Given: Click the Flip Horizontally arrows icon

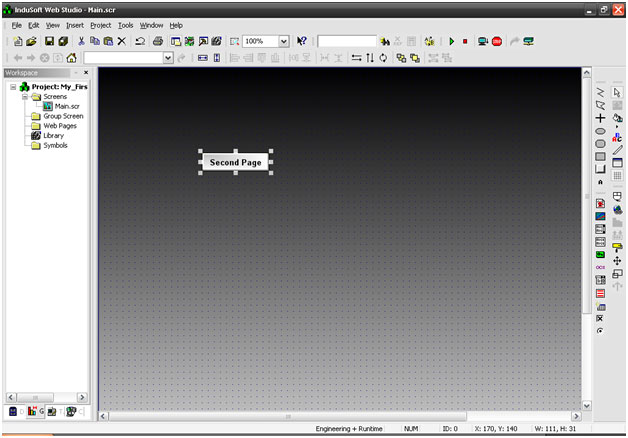Looking at the screenshot, I should click(x=356, y=58).
